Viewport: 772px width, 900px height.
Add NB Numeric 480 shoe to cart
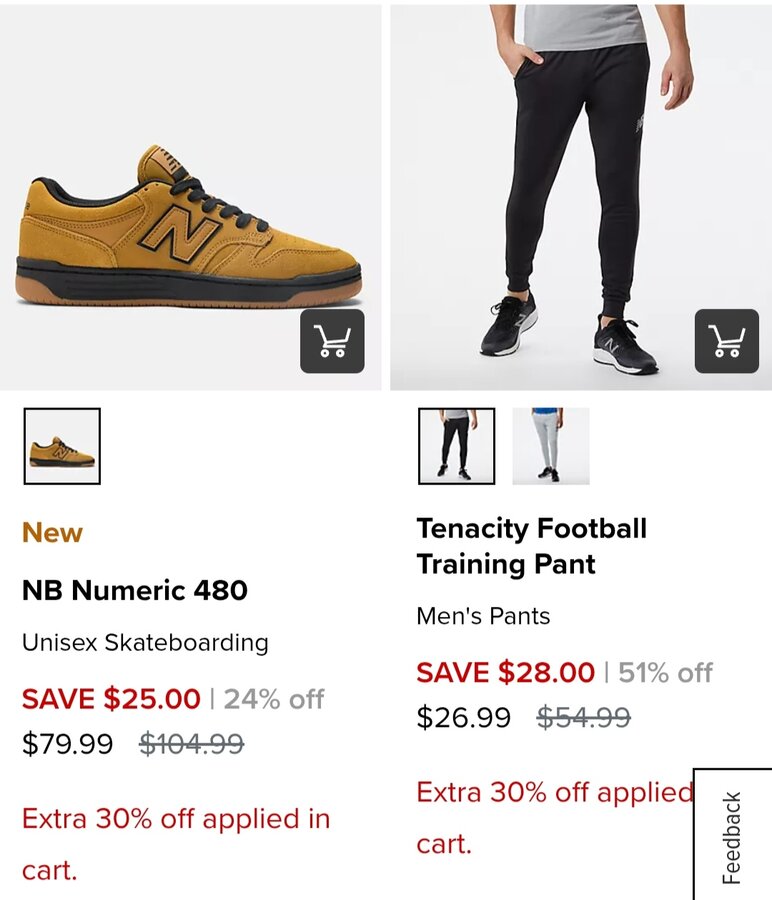332,342
